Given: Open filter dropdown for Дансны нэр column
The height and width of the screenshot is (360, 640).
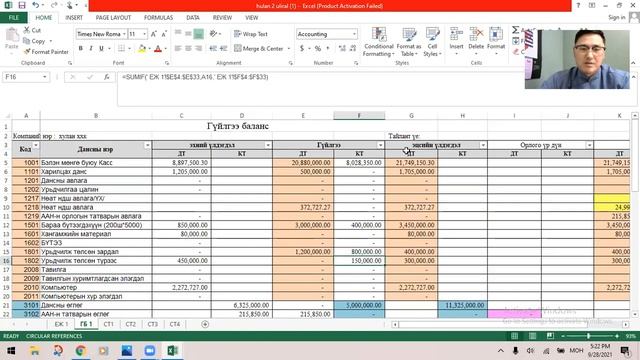Looking at the screenshot, I should 147,145.
